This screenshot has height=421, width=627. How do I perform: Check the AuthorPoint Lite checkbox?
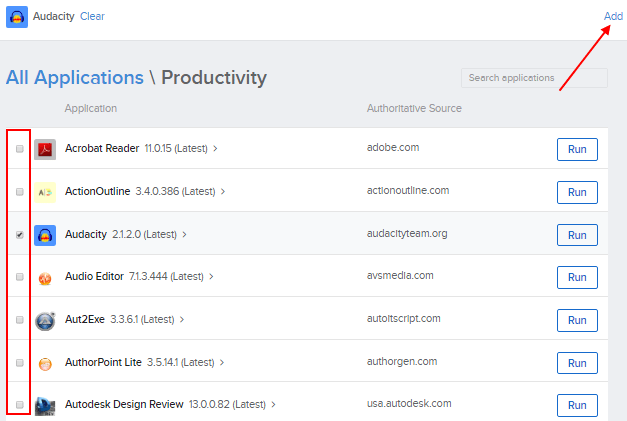[x=20, y=363]
